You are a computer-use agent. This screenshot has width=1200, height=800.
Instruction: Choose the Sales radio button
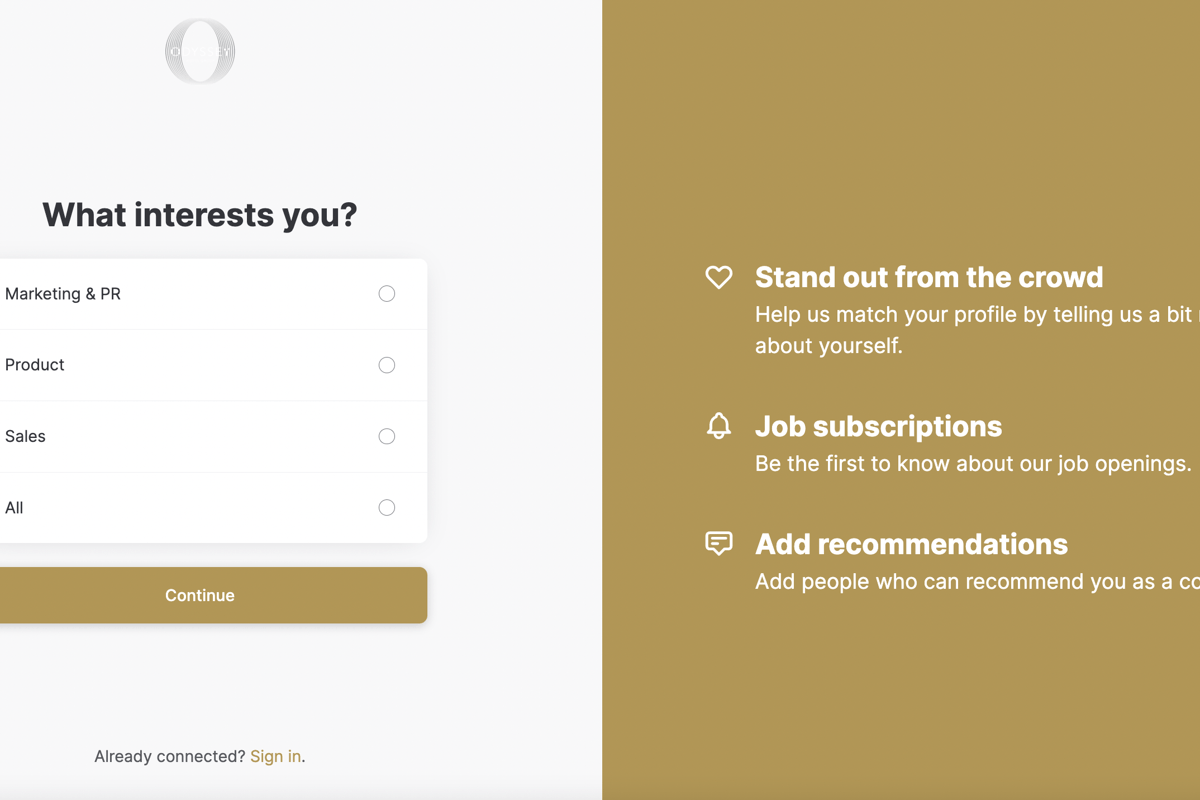[x=387, y=436]
